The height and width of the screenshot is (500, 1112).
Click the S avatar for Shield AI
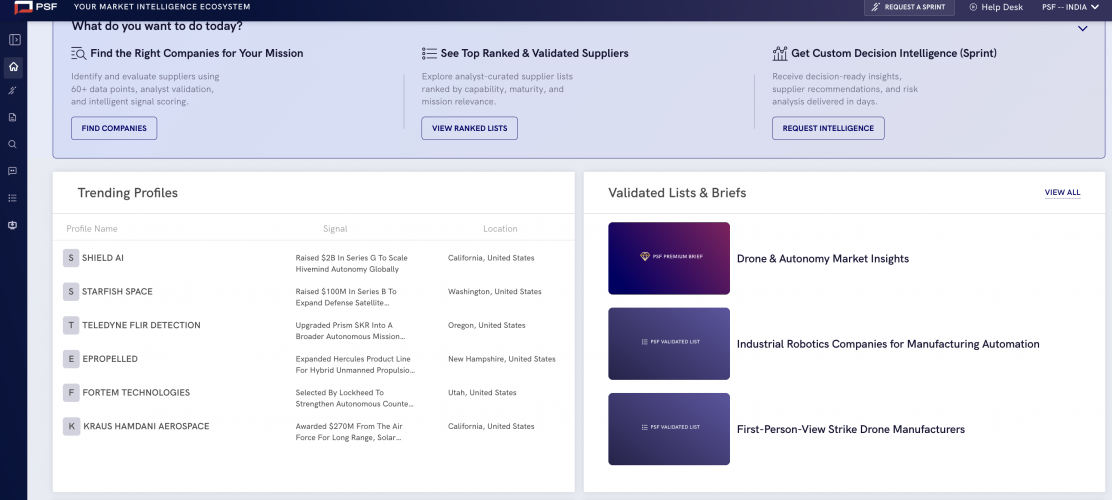tap(71, 258)
